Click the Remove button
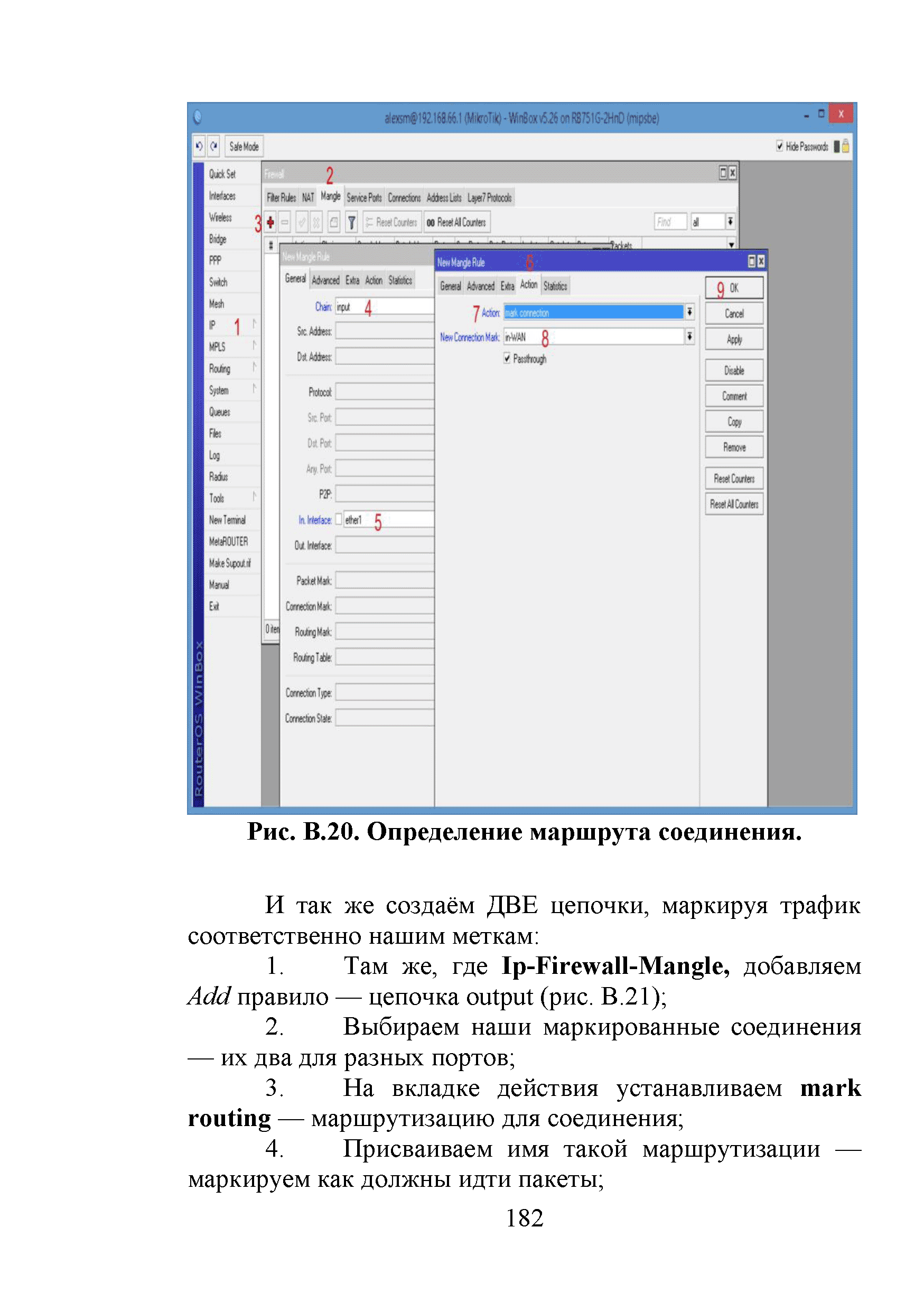Viewport: 924px width, 1311px height. [x=734, y=448]
